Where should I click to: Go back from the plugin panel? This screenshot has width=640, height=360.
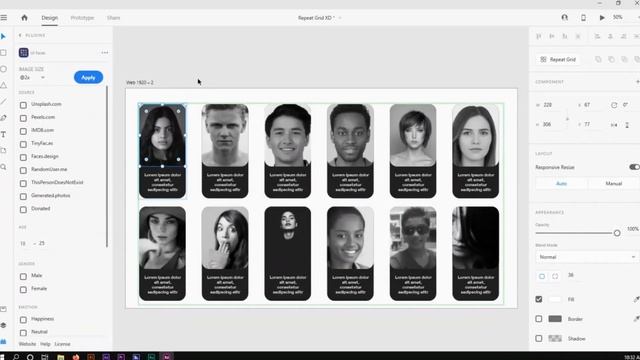click(x=20, y=36)
